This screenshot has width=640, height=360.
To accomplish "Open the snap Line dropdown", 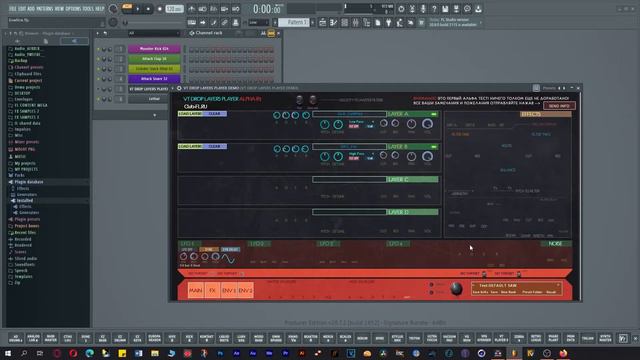I will point(259,23).
